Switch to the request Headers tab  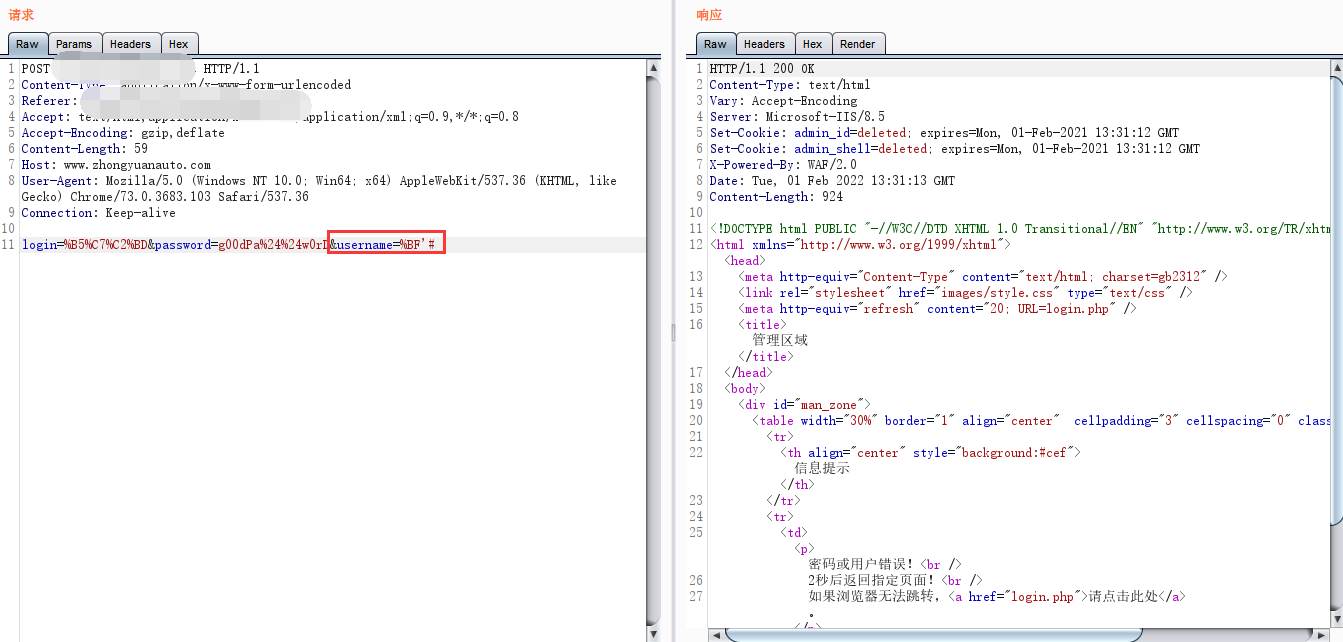pos(130,44)
